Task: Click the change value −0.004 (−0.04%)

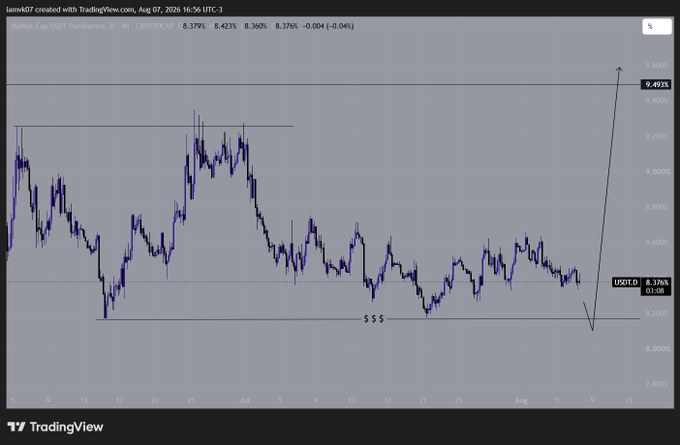Action: pos(328,26)
